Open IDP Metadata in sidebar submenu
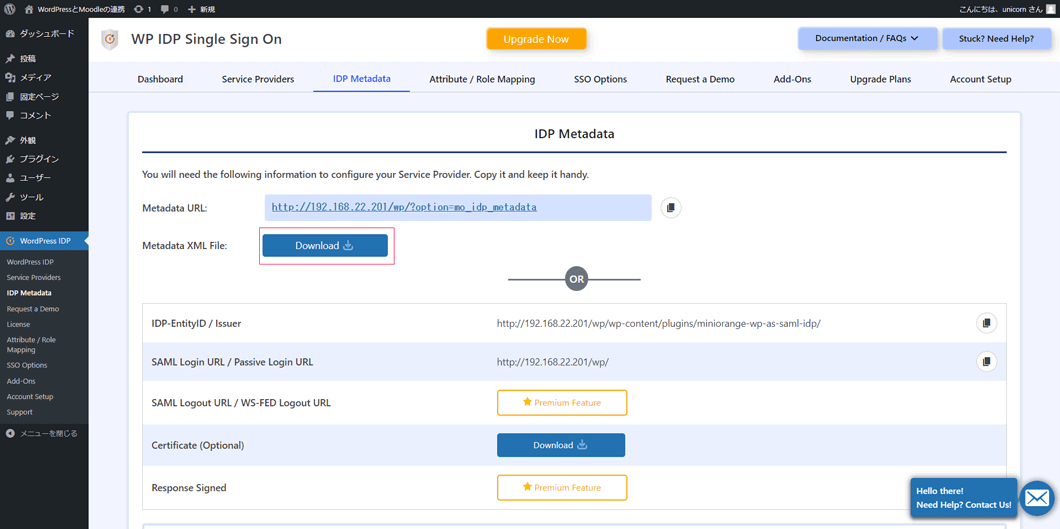 [x=29, y=293]
